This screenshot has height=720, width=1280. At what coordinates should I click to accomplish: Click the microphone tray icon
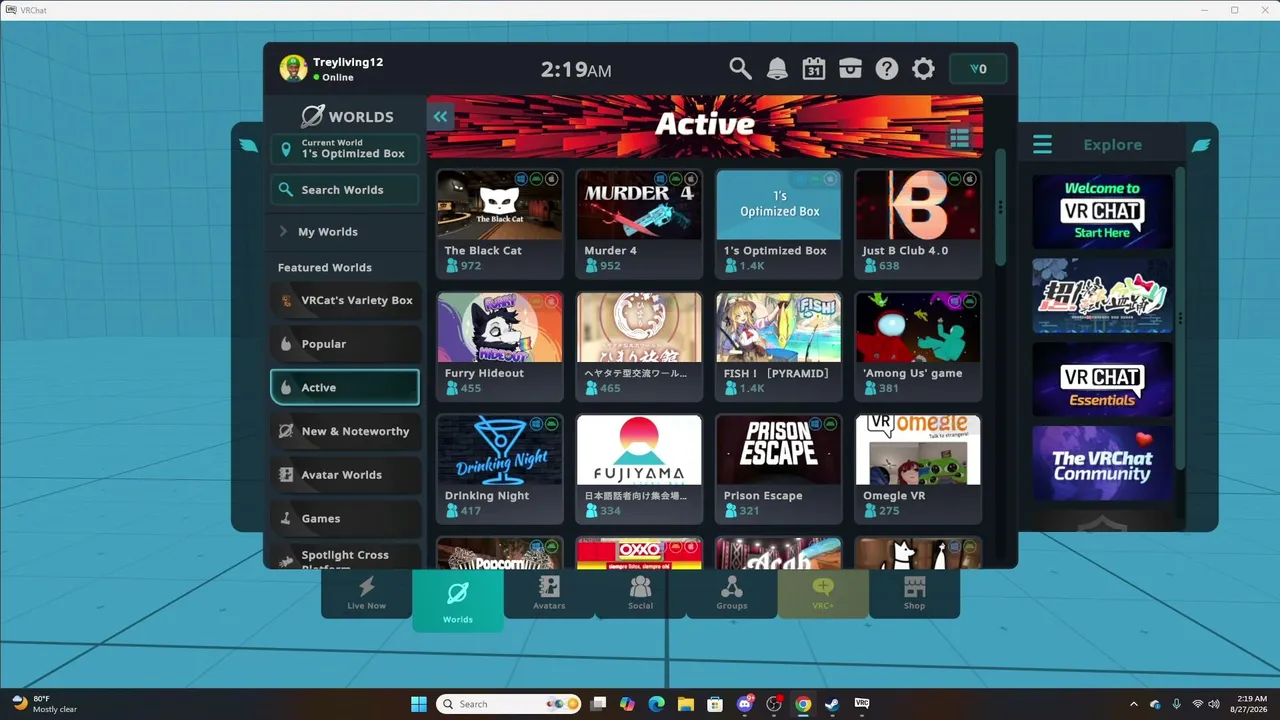tap(1176, 704)
